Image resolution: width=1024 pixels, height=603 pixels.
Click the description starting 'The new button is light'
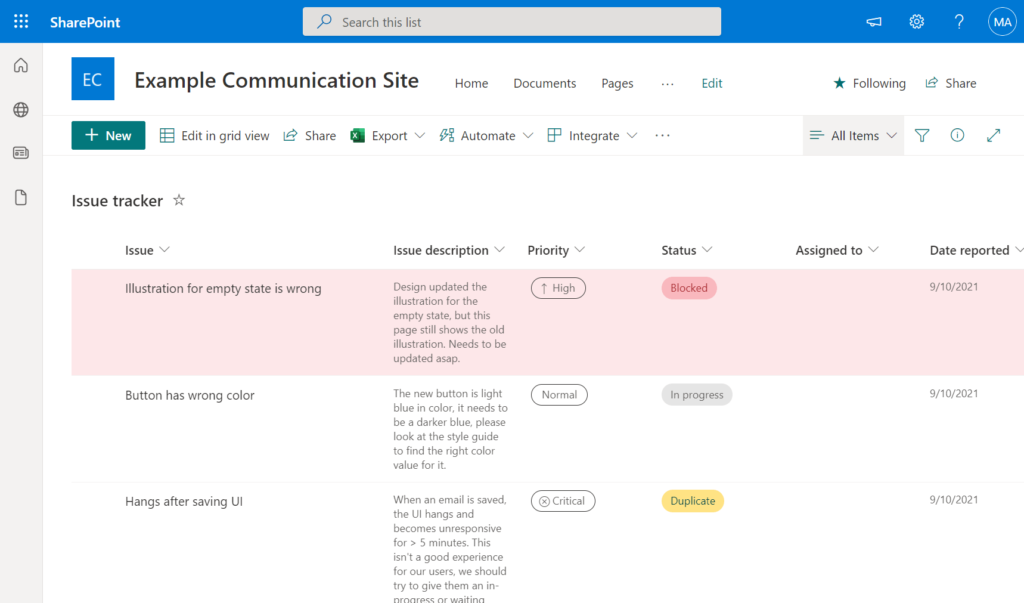click(x=450, y=429)
